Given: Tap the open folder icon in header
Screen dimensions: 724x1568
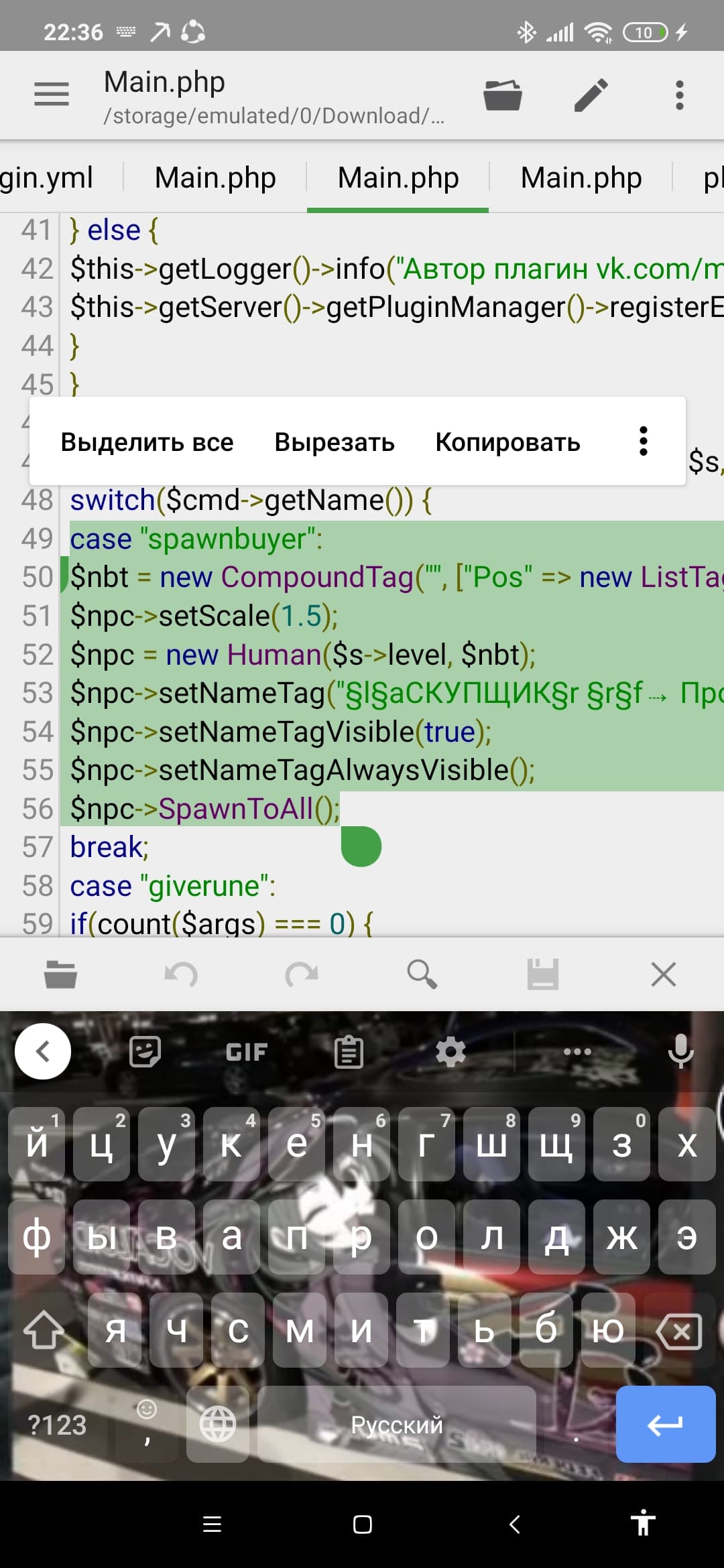Looking at the screenshot, I should [x=503, y=95].
